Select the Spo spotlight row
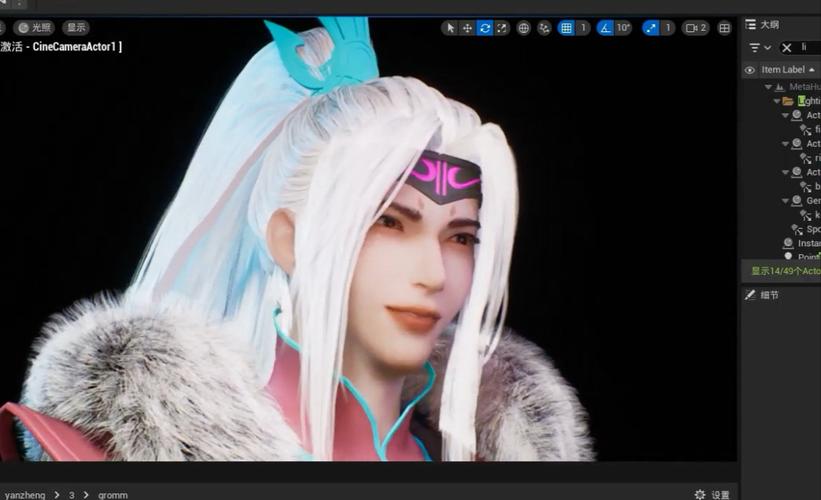 (806, 229)
